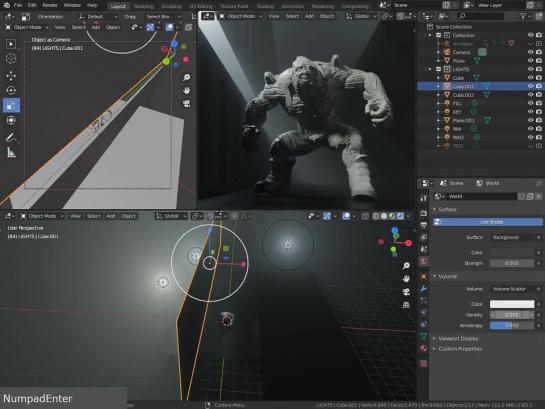
Task: Click the white Volume Color swatch
Action: click(x=512, y=304)
